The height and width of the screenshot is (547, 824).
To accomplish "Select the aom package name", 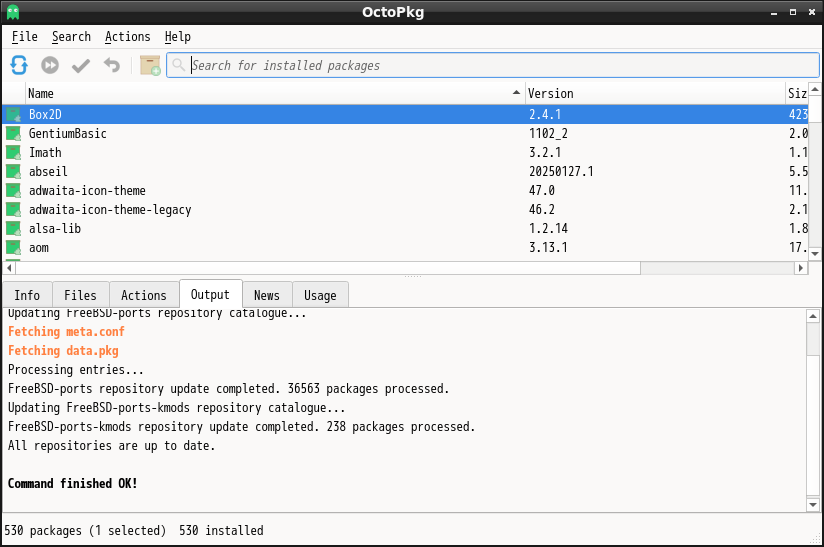I will 38,247.
